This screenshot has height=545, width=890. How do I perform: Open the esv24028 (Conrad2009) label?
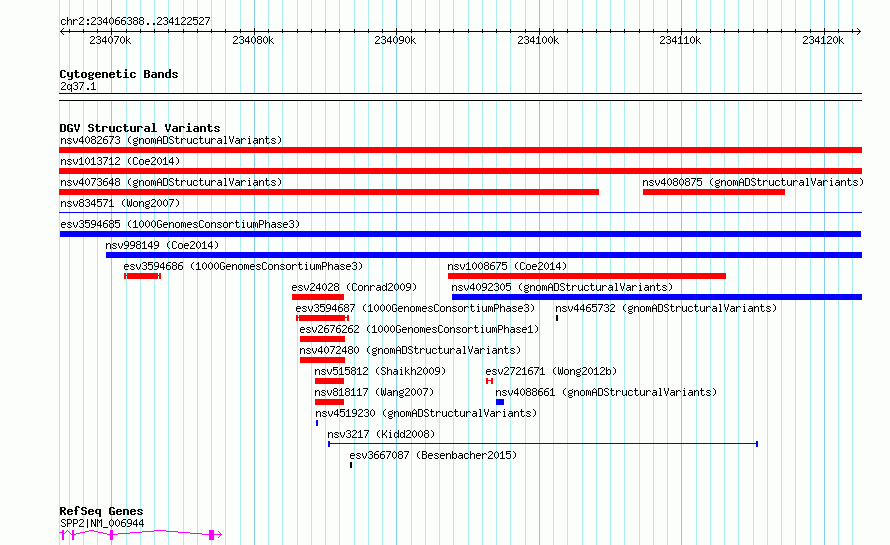354,287
